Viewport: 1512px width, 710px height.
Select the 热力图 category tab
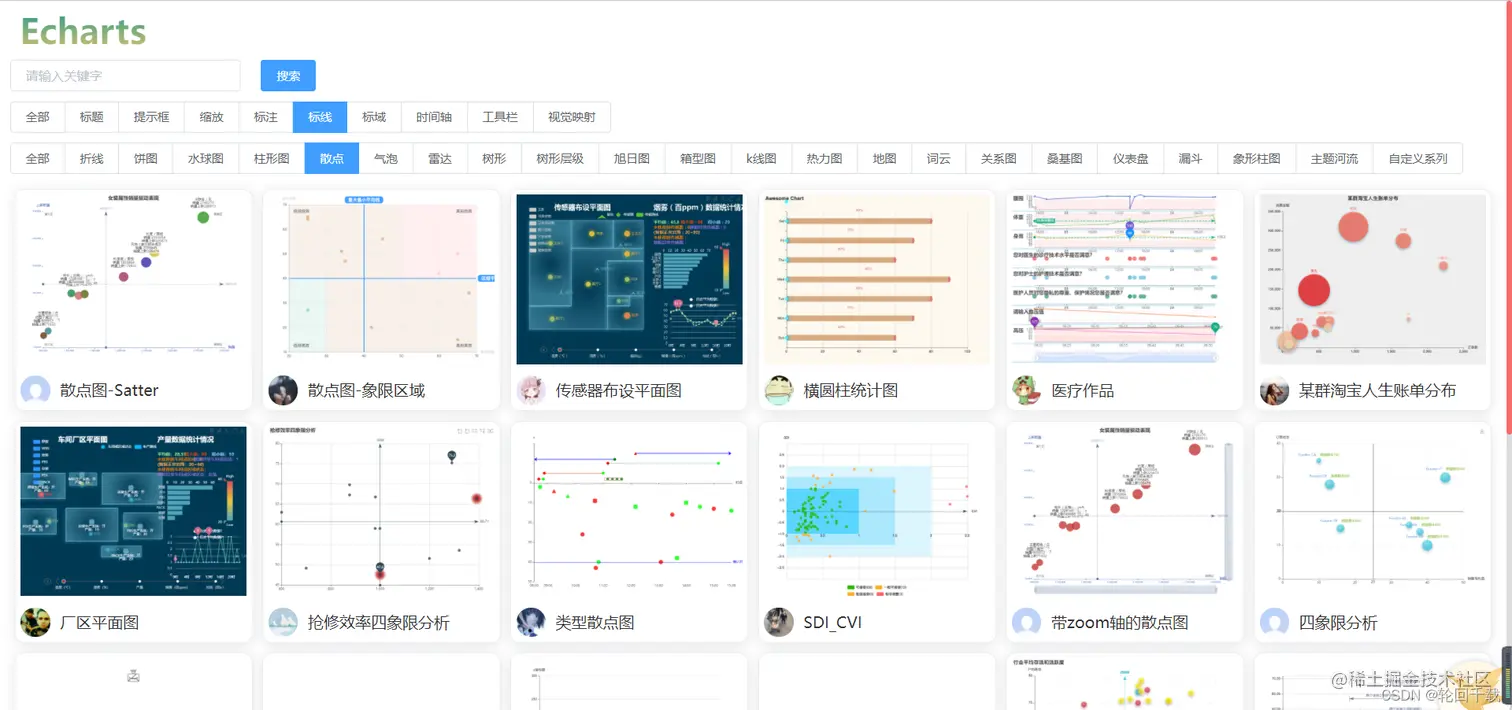(x=824, y=158)
